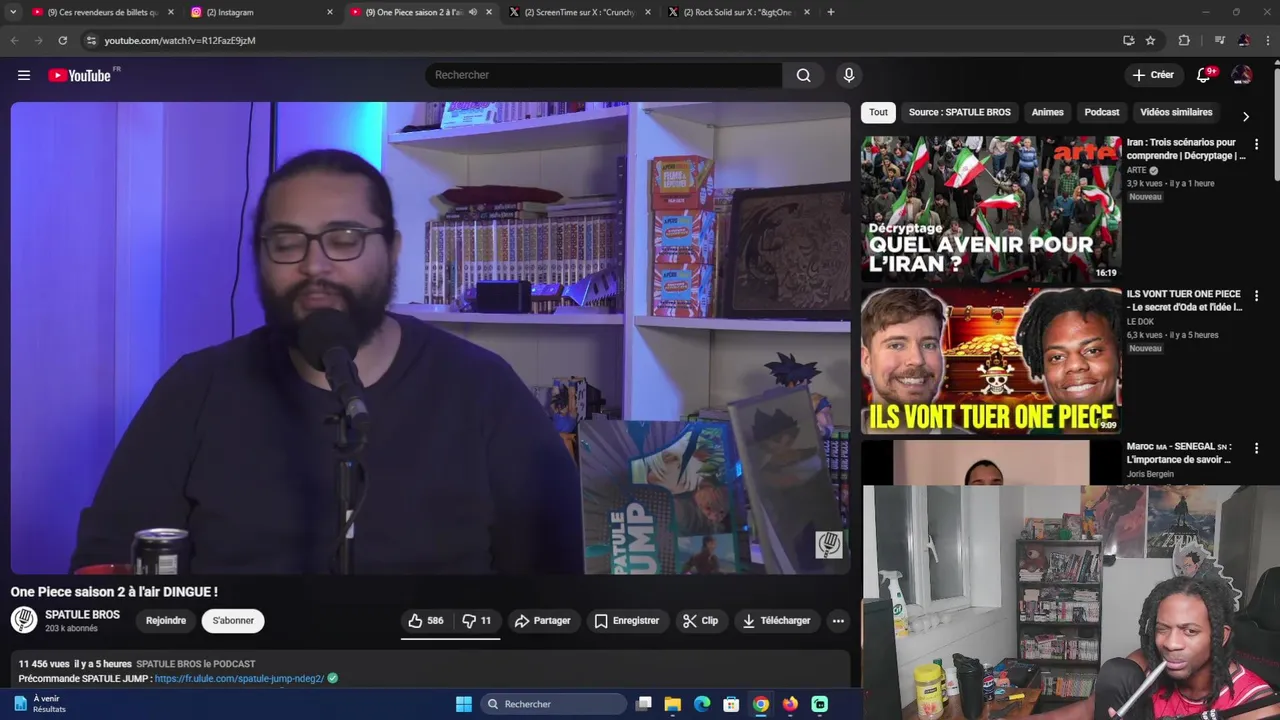The height and width of the screenshot is (720, 1280).
Task: Click the channel watermark on video
Action: (828, 544)
